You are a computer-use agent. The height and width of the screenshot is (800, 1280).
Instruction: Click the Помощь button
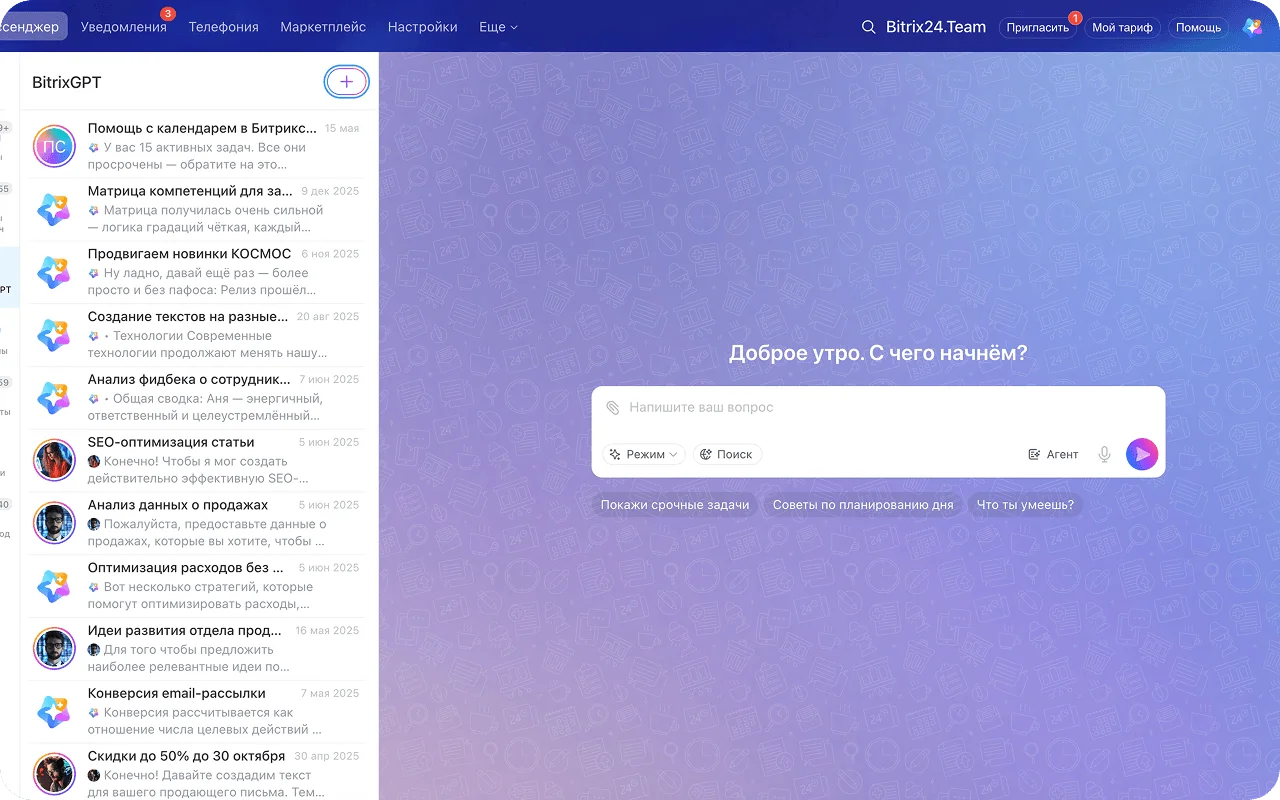tap(1198, 28)
